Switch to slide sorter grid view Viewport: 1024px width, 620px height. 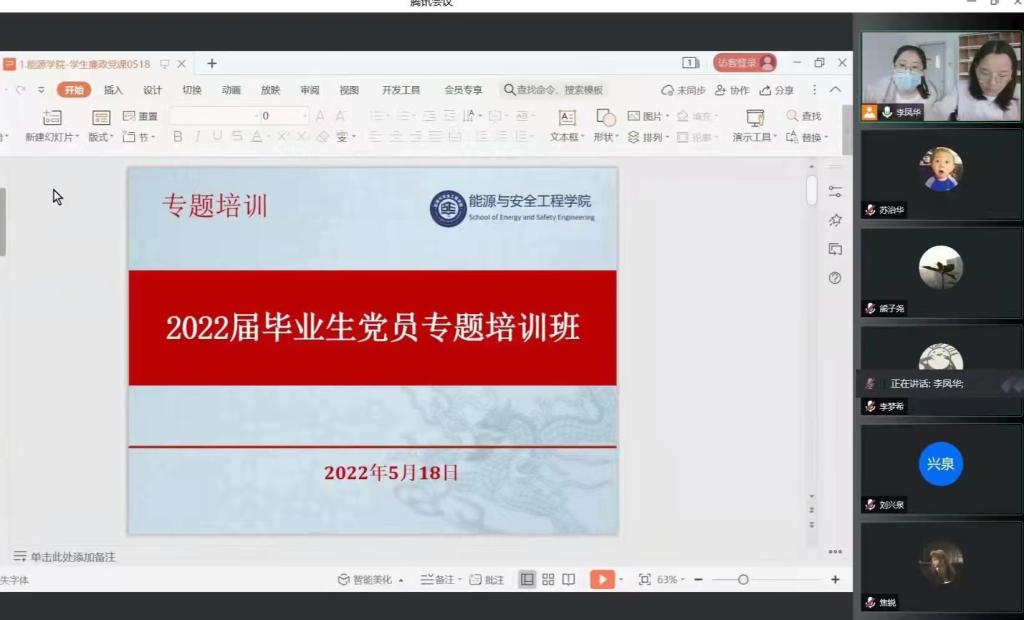pyautogui.click(x=548, y=579)
